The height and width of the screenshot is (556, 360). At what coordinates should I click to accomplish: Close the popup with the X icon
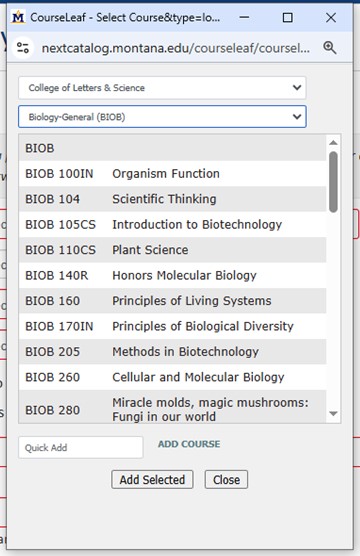331,17
